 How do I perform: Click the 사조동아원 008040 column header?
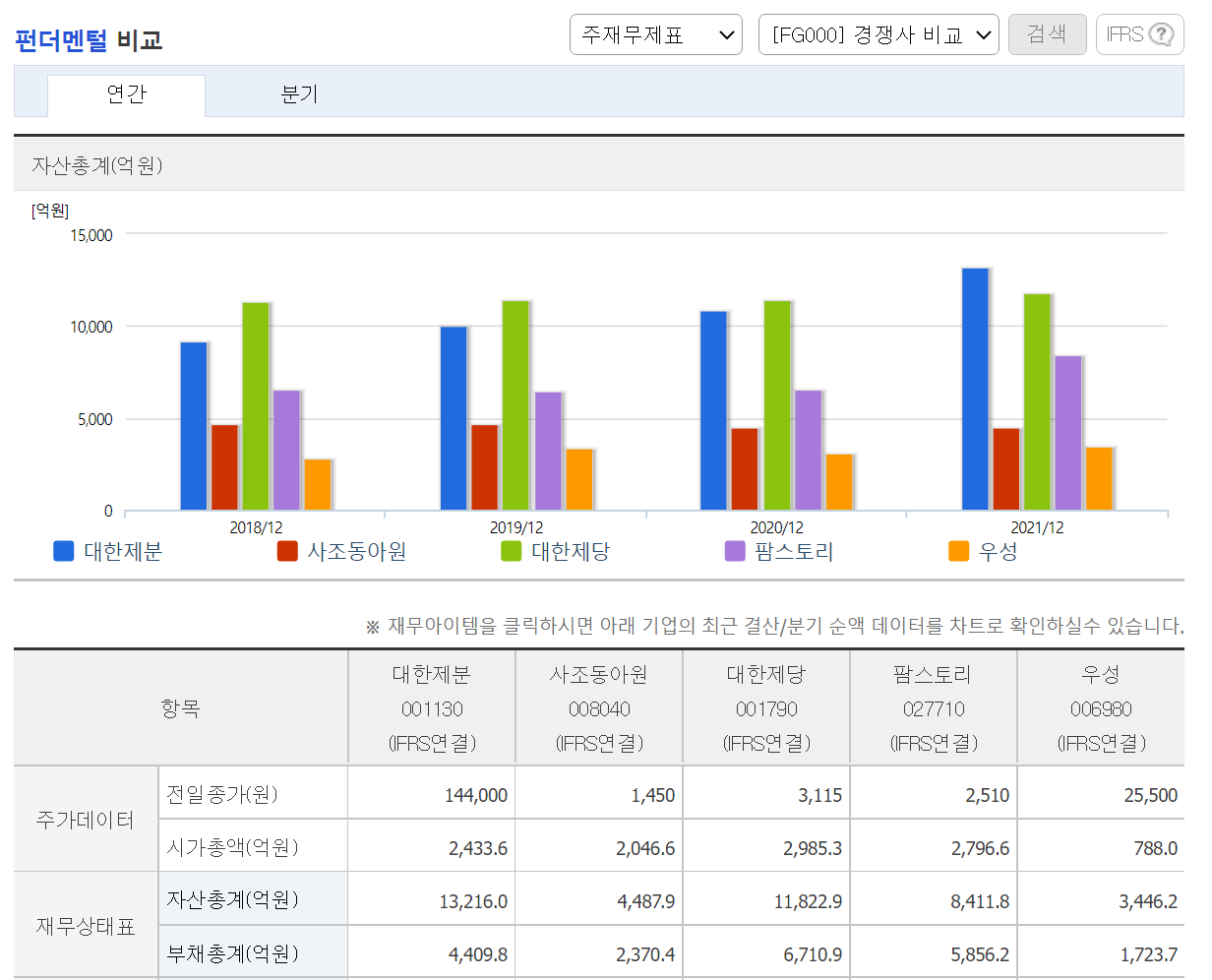pos(599,708)
